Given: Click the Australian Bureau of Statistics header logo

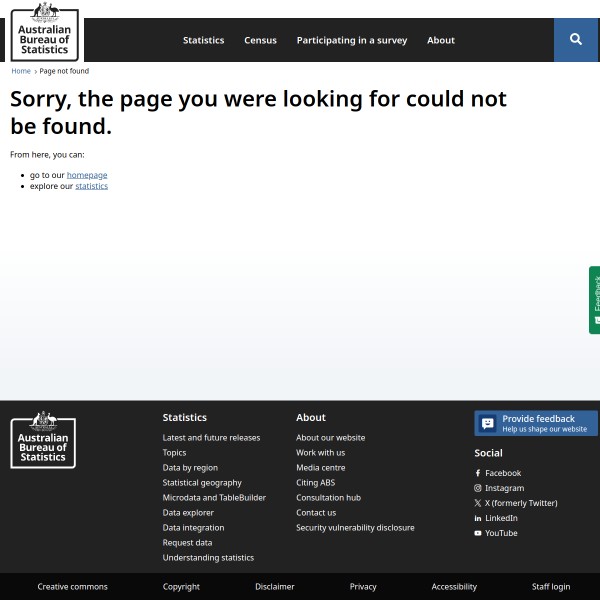Looking at the screenshot, I should click(44, 32).
